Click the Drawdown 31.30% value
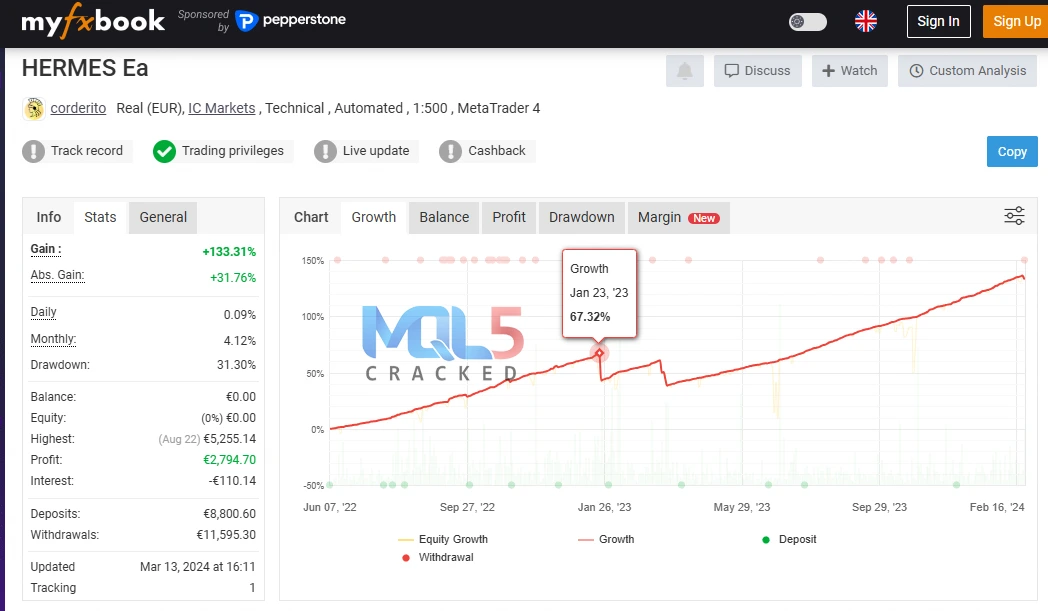 pyautogui.click(x=237, y=365)
